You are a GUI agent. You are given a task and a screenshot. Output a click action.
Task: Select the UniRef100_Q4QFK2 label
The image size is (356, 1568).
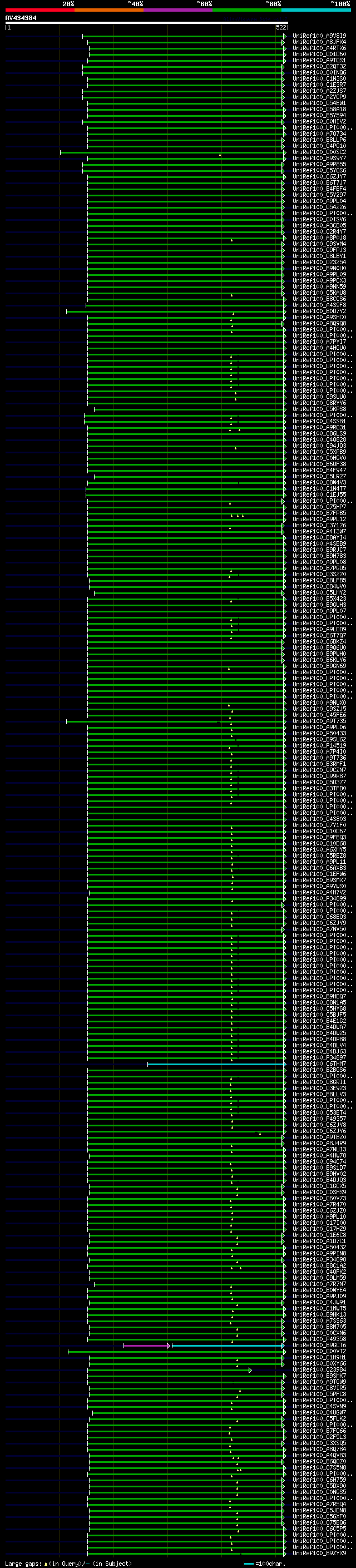click(319, 1272)
